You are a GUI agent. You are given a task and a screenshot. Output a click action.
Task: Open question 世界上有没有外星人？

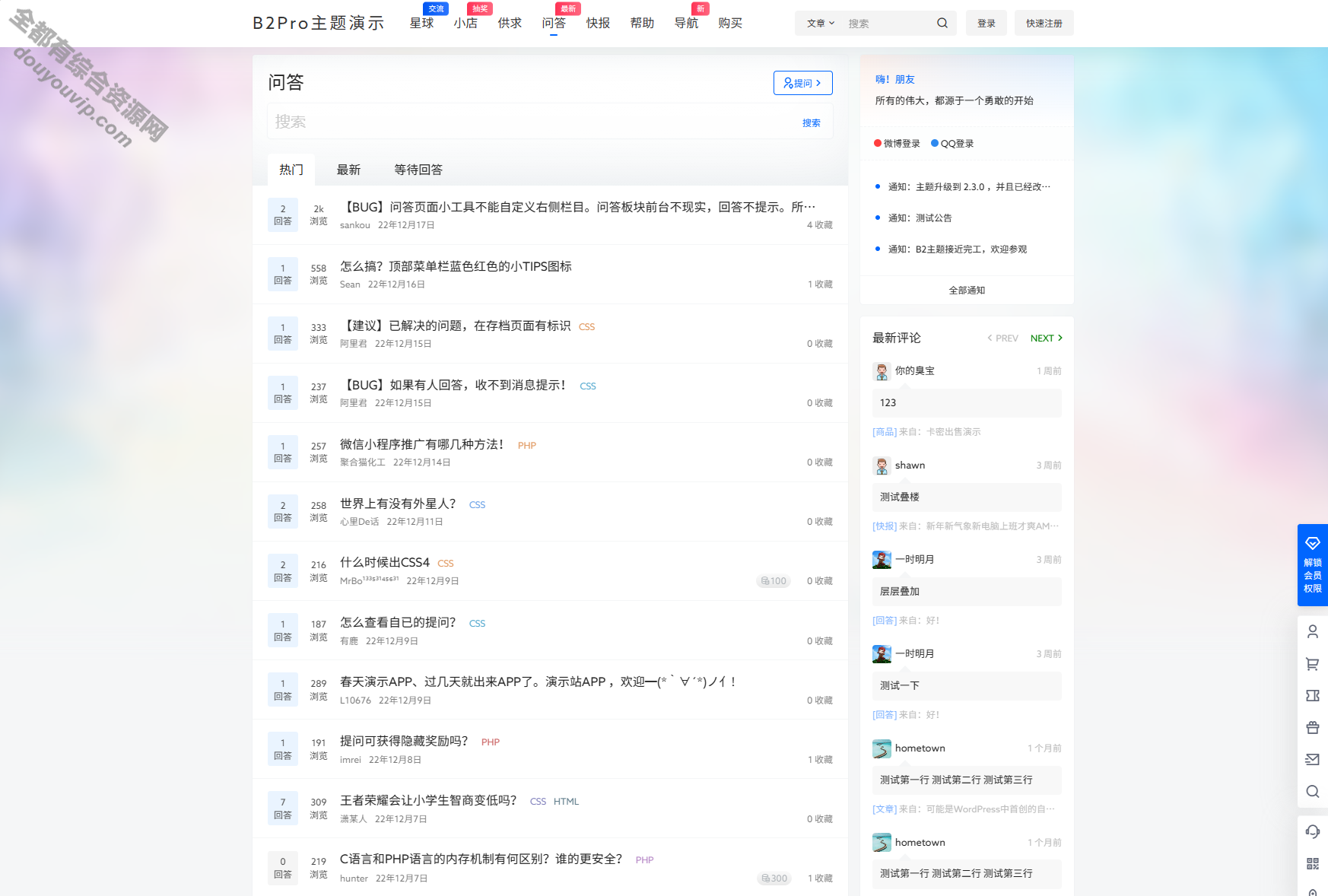(x=398, y=504)
